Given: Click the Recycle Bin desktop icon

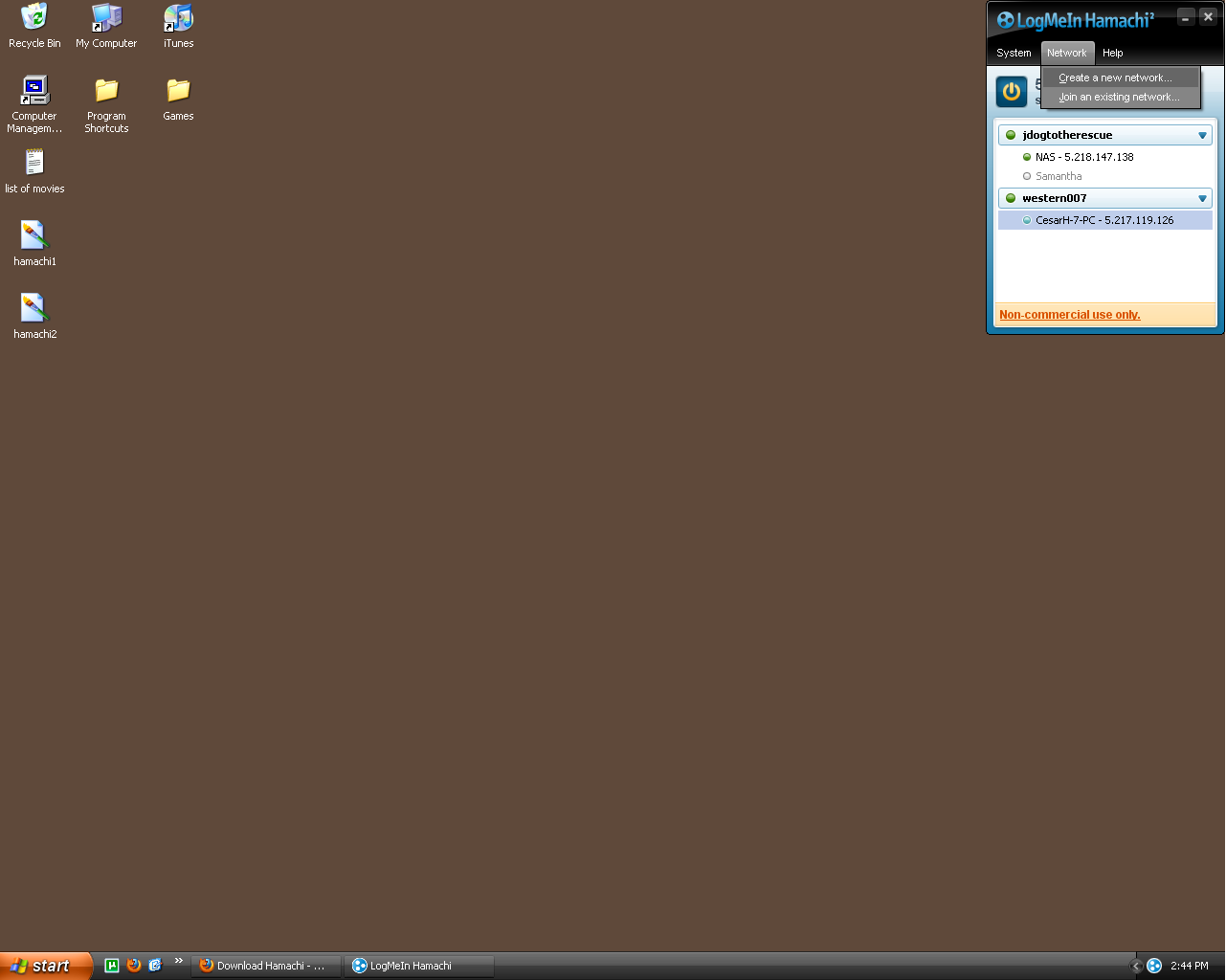Looking at the screenshot, I should pyautogui.click(x=34, y=18).
